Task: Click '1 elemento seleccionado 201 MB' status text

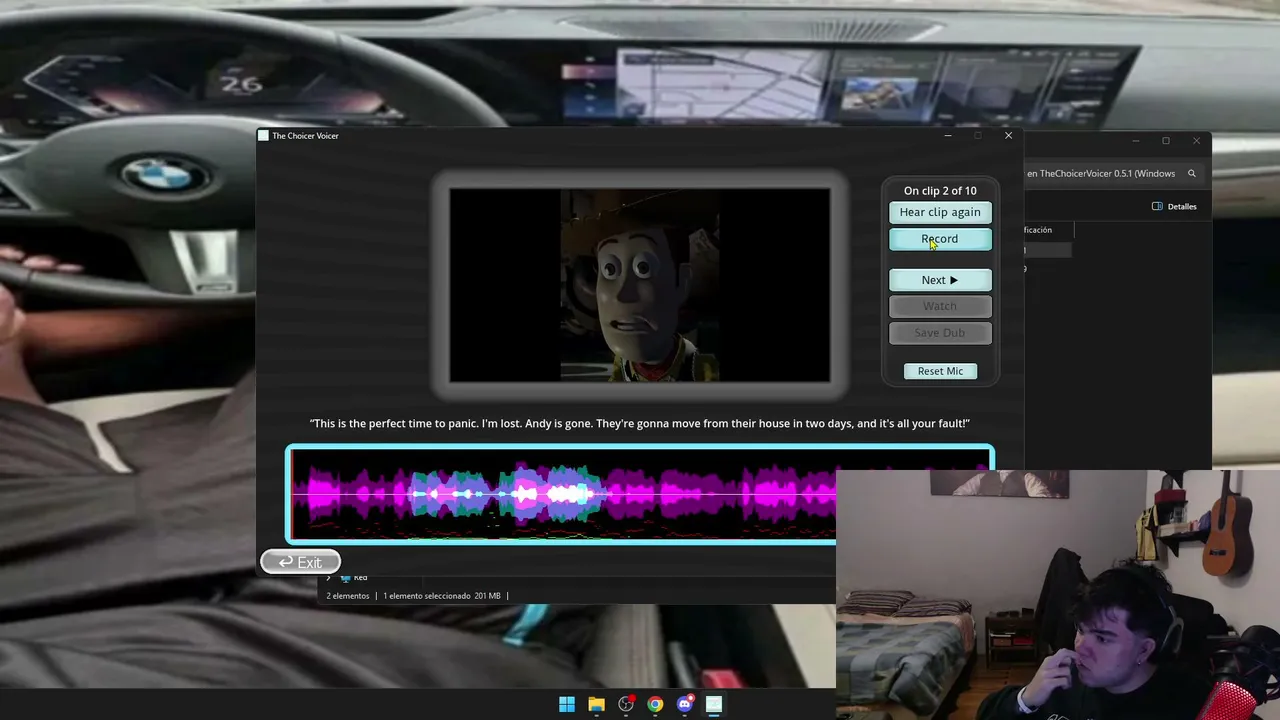Action: click(442, 596)
